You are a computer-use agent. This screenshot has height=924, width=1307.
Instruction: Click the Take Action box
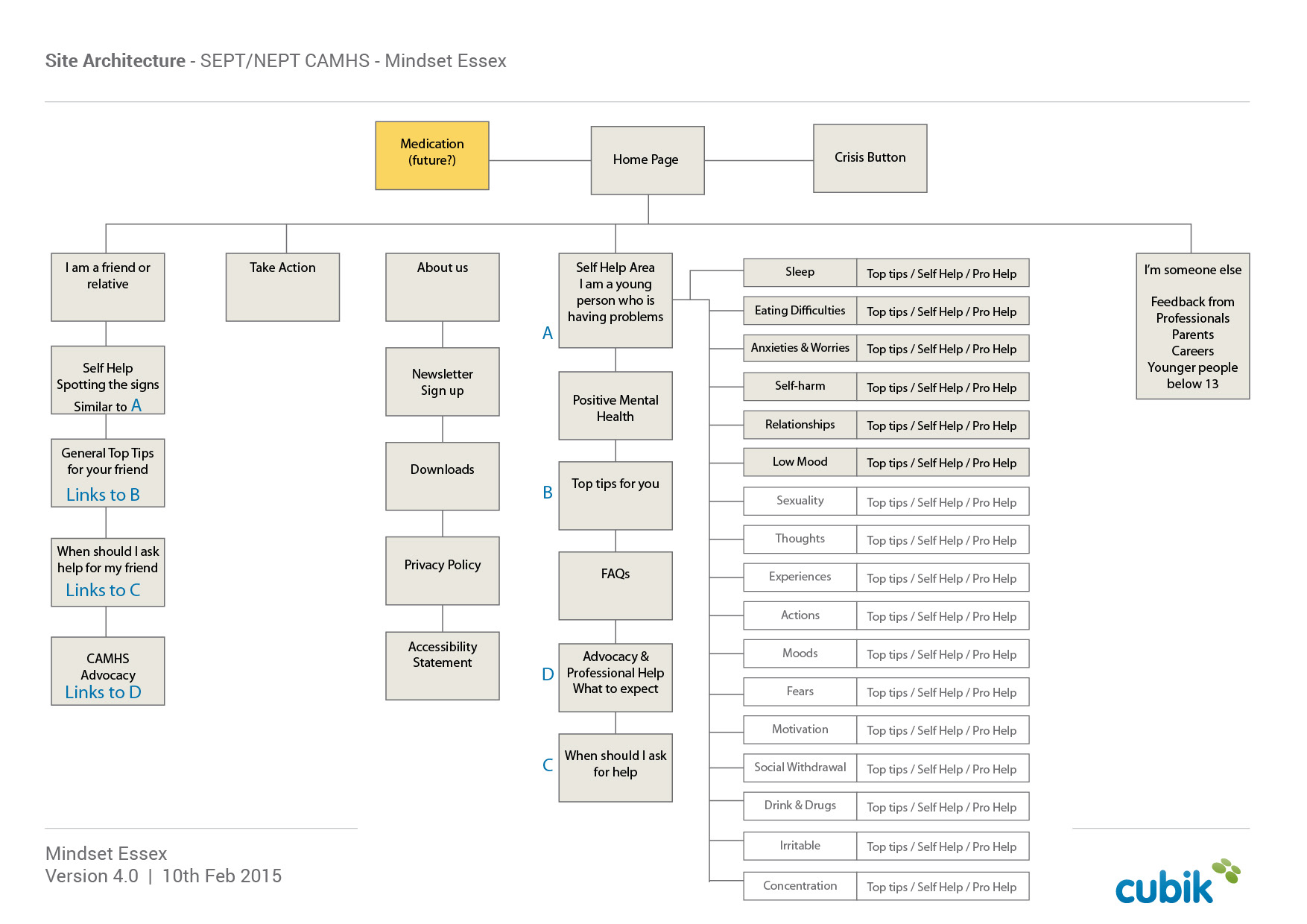coord(283,287)
